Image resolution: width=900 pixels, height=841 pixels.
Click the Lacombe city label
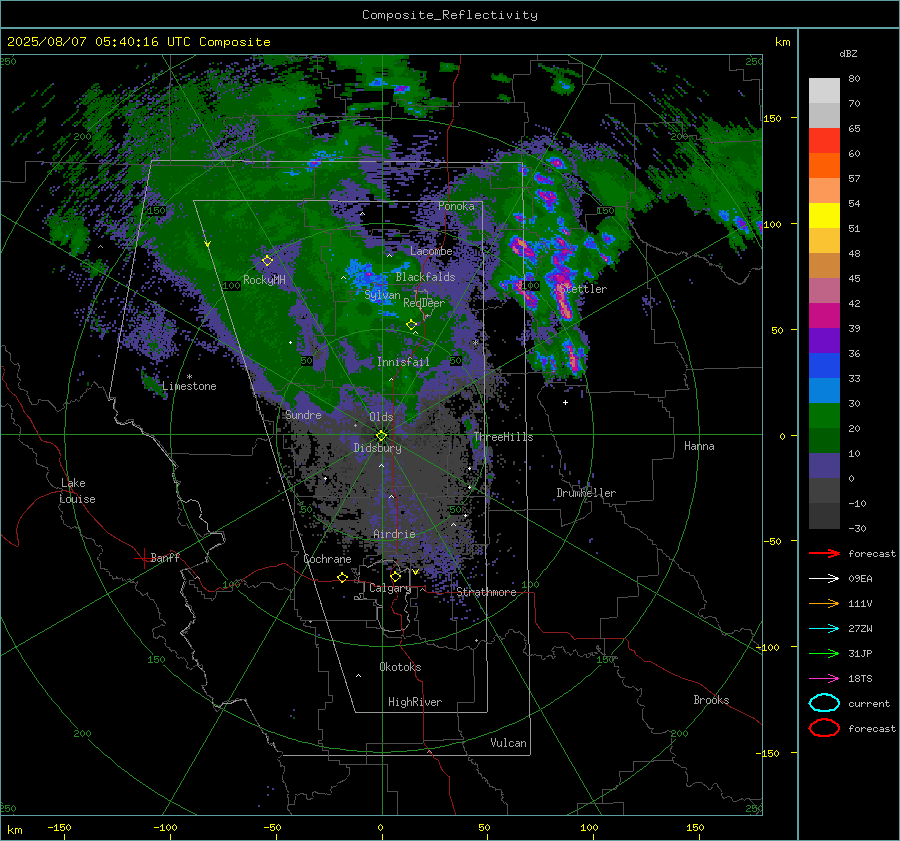coord(431,251)
